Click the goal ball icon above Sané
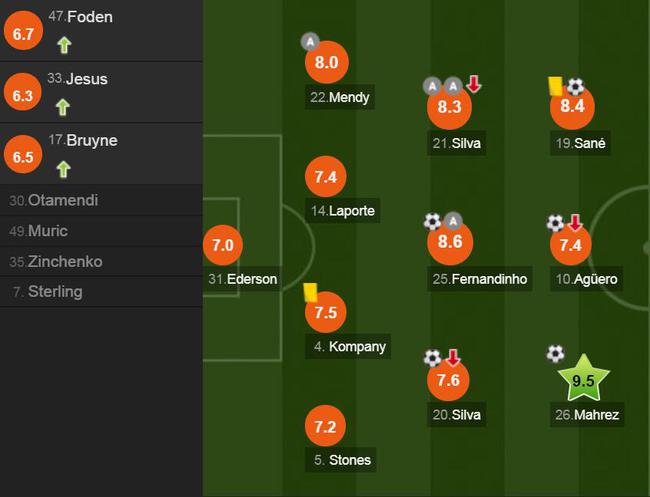This screenshot has width=650, height=497. 575,87
